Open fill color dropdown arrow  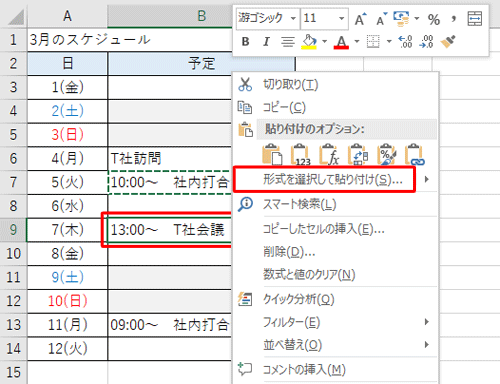tap(324, 42)
